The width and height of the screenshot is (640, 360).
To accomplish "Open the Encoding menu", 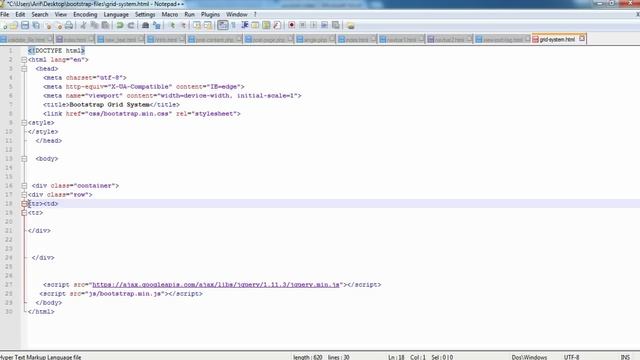I will (x=85, y=14).
